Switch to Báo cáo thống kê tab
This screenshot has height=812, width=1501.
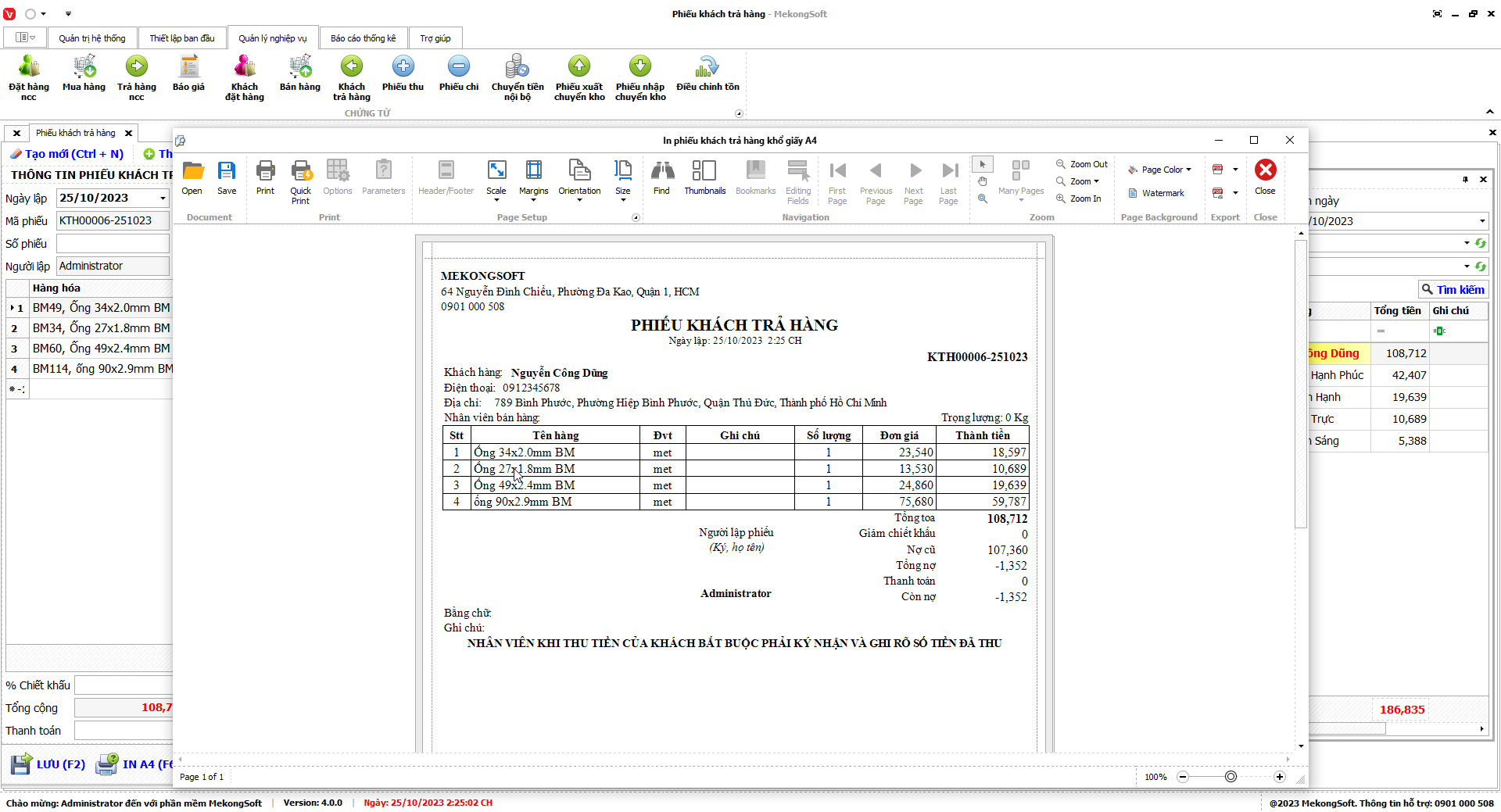pos(363,38)
